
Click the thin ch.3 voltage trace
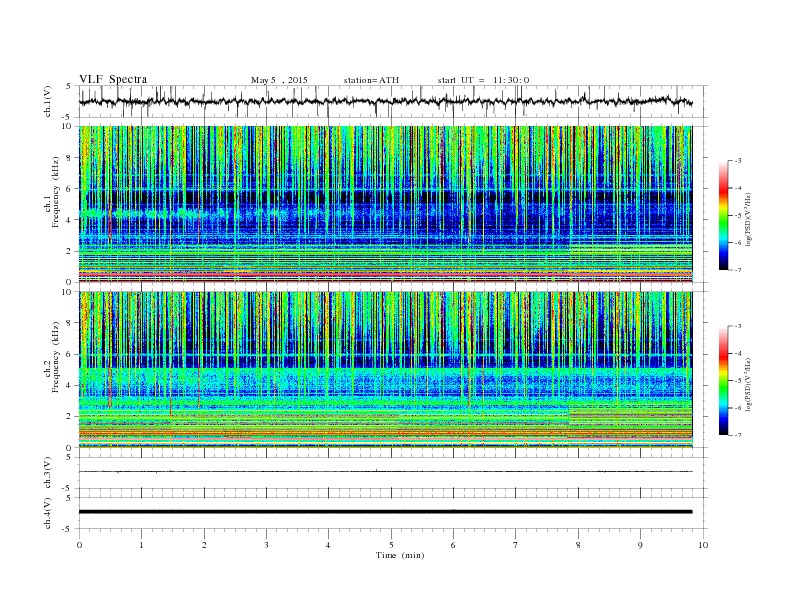[385, 472]
